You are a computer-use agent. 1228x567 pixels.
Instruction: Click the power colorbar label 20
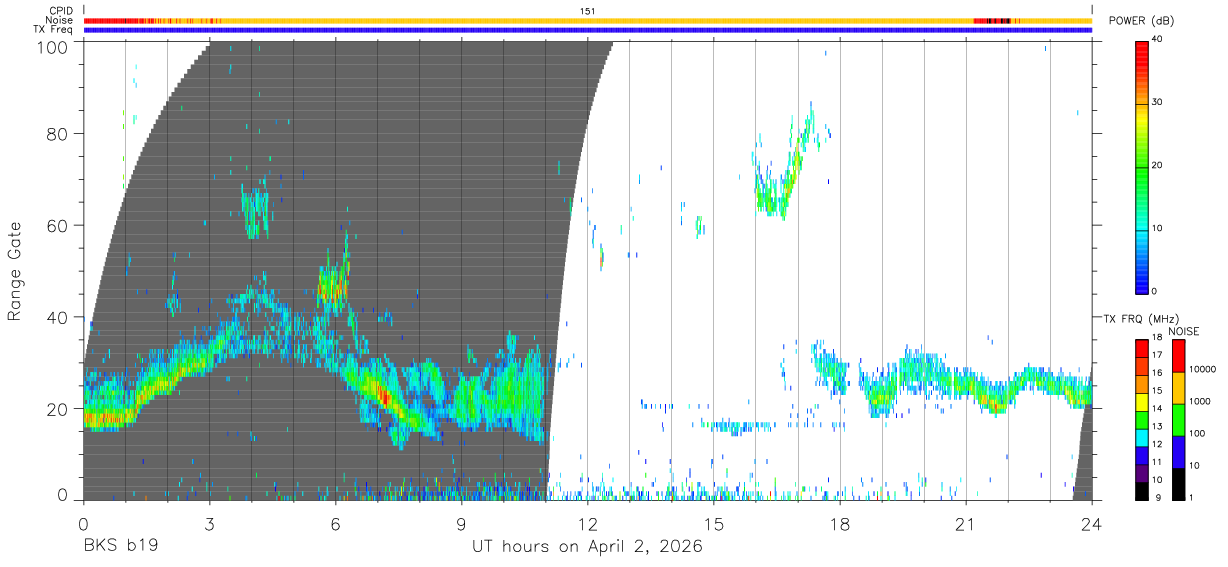point(1157,166)
